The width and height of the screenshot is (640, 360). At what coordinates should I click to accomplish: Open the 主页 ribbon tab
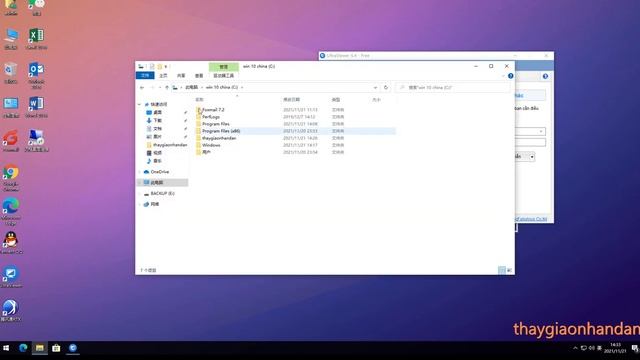pos(163,76)
